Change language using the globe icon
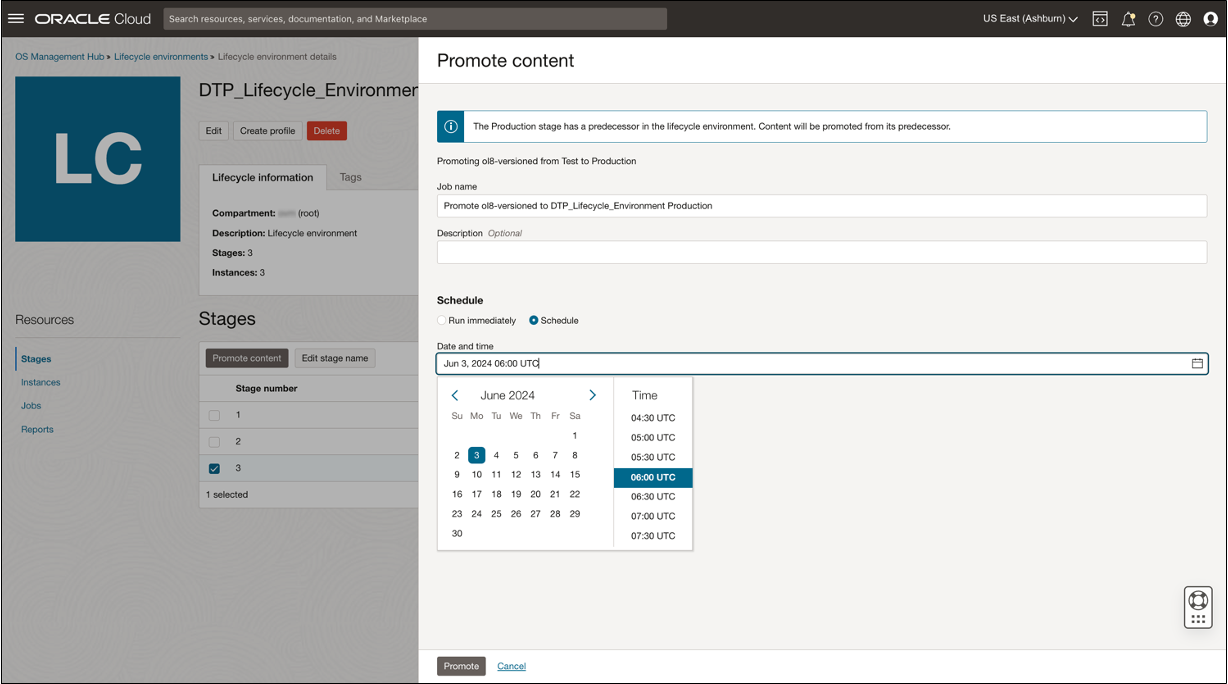 [x=1184, y=18]
